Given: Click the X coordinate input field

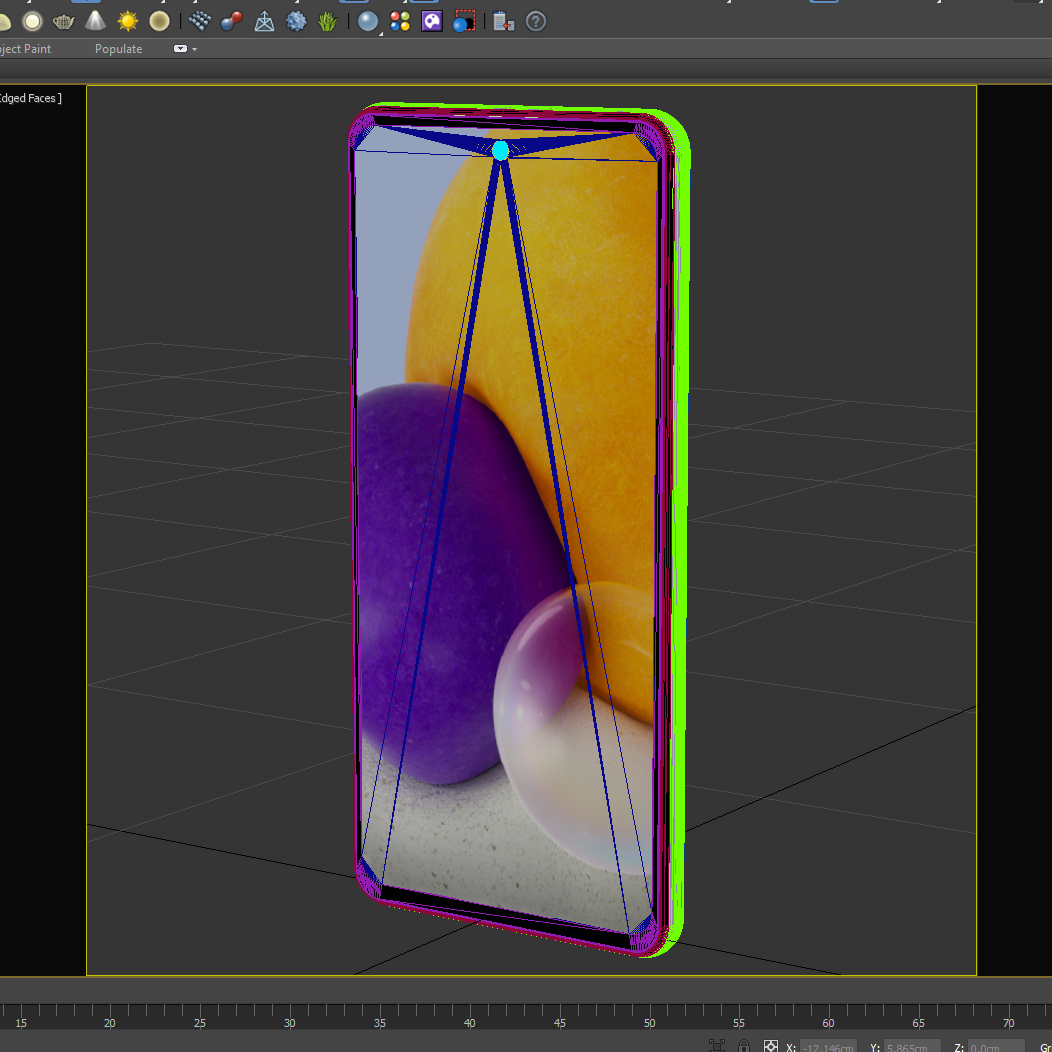Looking at the screenshot, I should pyautogui.click(x=828, y=1047).
